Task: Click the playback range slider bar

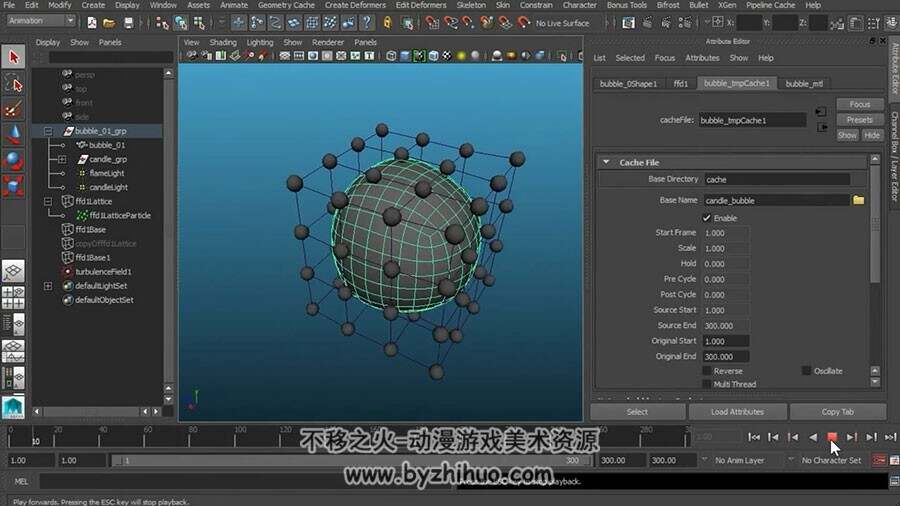Action: tap(351, 461)
